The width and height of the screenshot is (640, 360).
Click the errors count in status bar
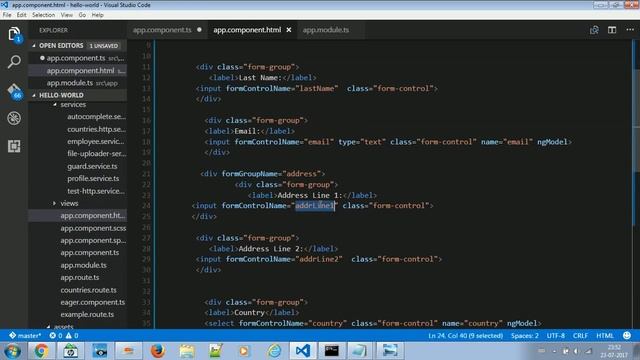click(x=56, y=336)
